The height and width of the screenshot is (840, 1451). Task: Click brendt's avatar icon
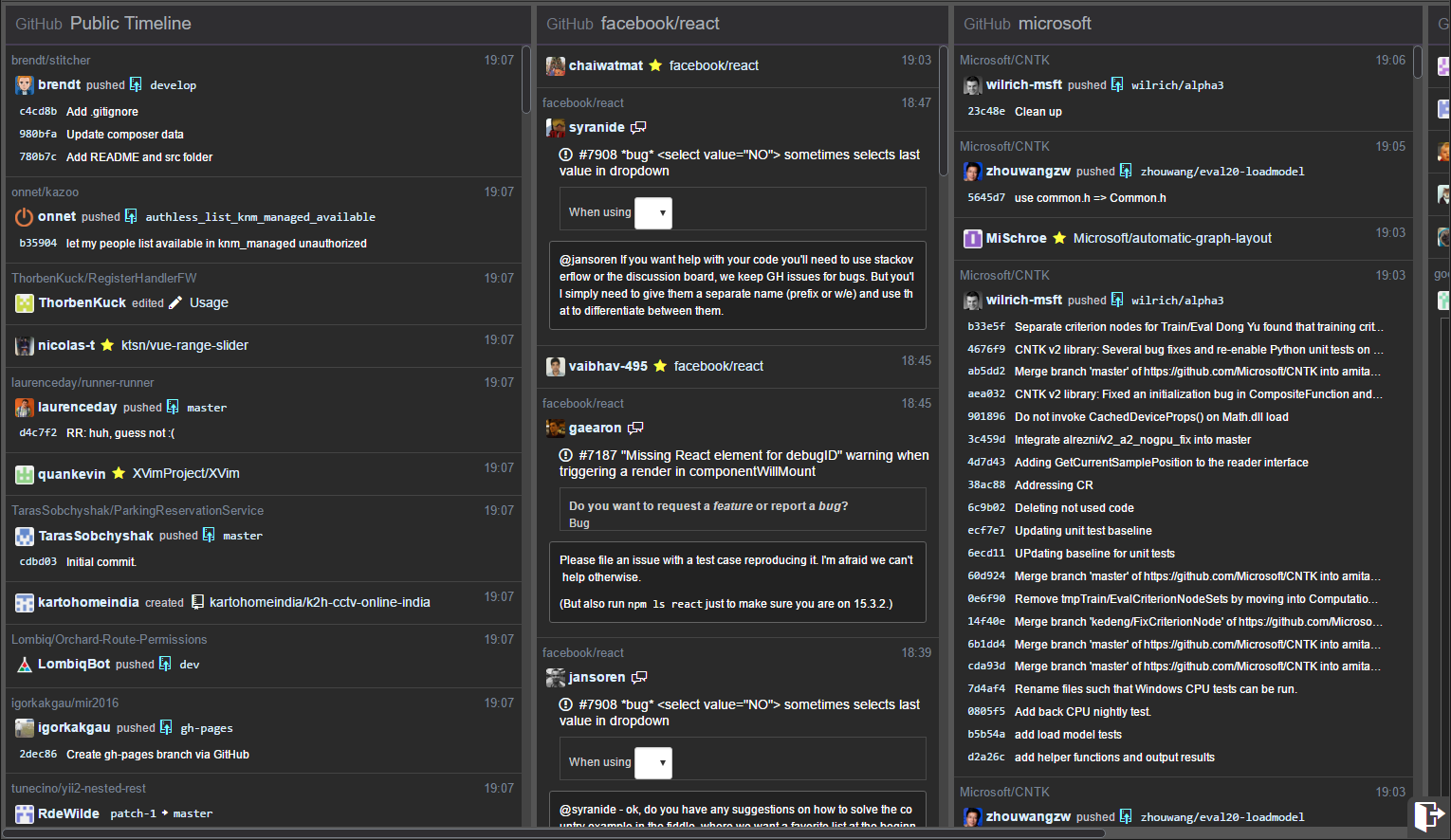click(25, 85)
